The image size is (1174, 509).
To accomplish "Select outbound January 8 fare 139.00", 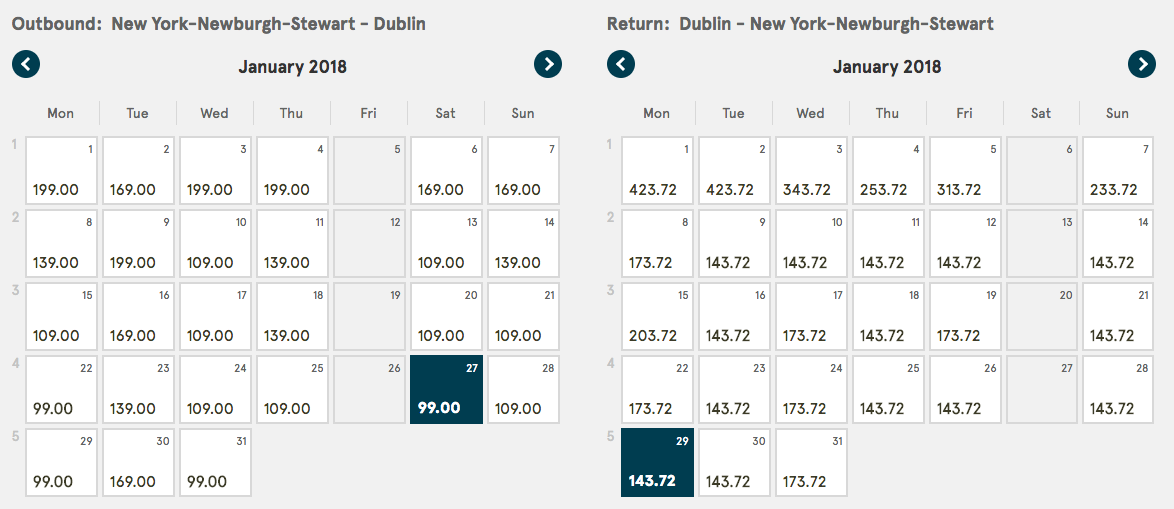I will click(61, 245).
